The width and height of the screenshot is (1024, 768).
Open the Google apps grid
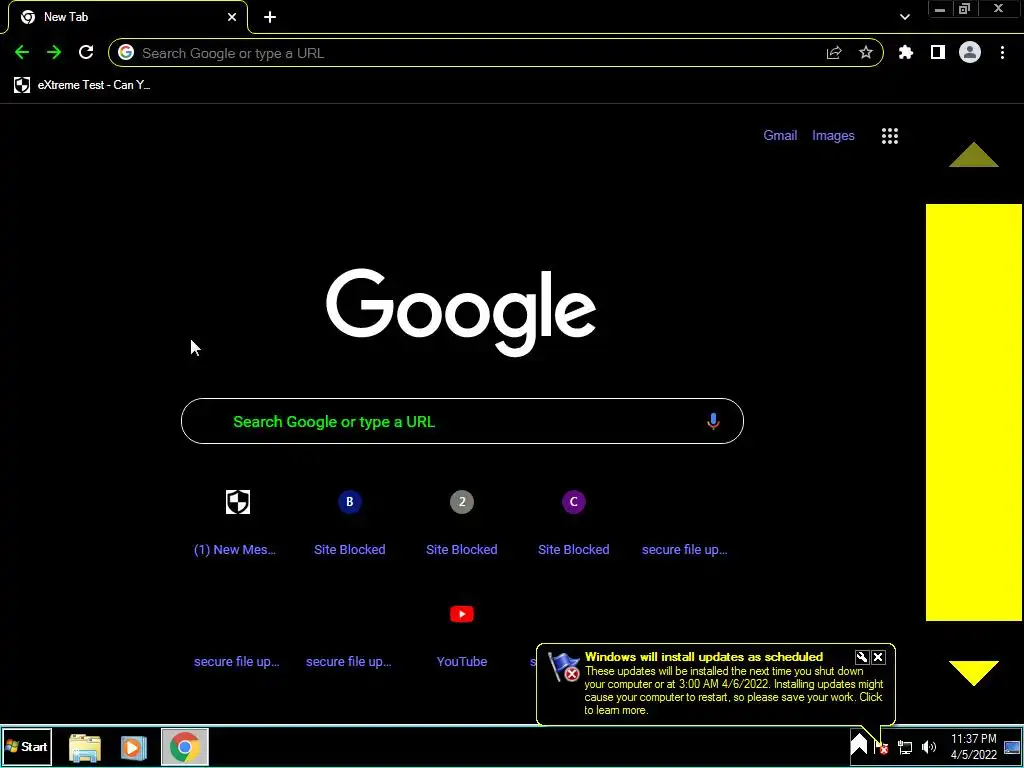(x=889, y=136)
